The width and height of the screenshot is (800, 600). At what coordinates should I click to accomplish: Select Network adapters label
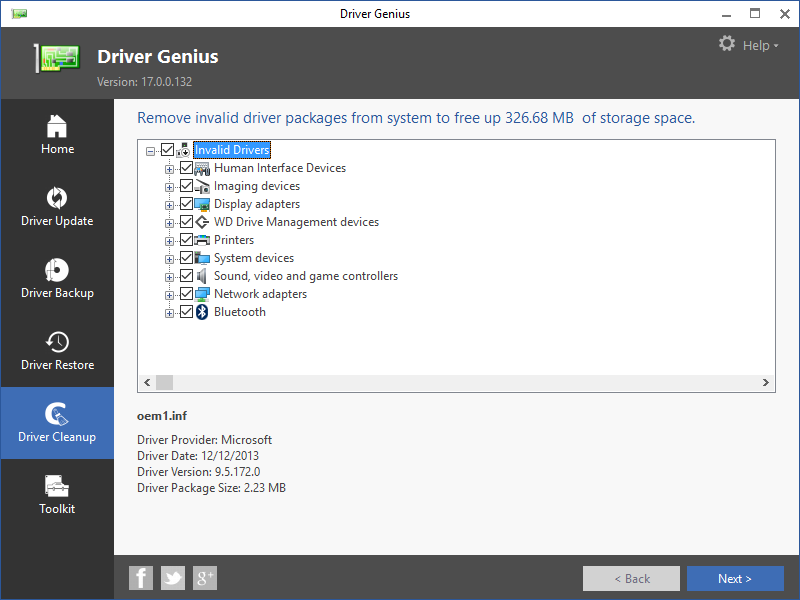tap(260, 294)
